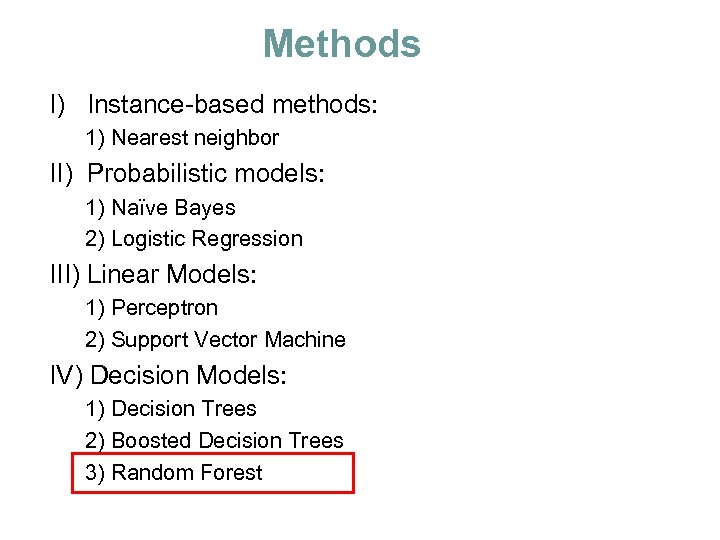Click the 'Nearest neighbor' list item
The height and width of the screenshot is (540, 720).
[x=195, y=138]
